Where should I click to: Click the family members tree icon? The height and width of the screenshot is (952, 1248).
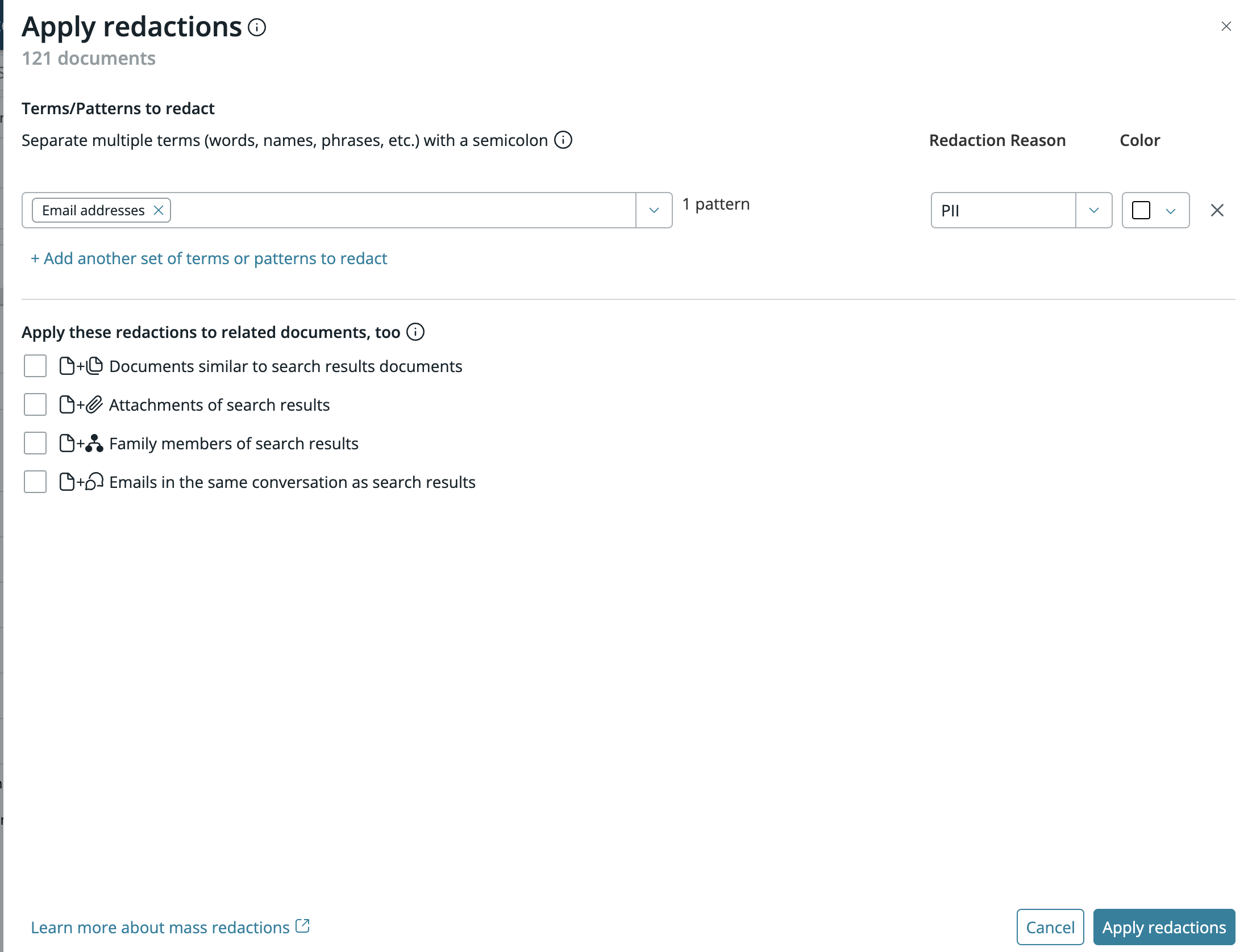(x=94, y=443)
